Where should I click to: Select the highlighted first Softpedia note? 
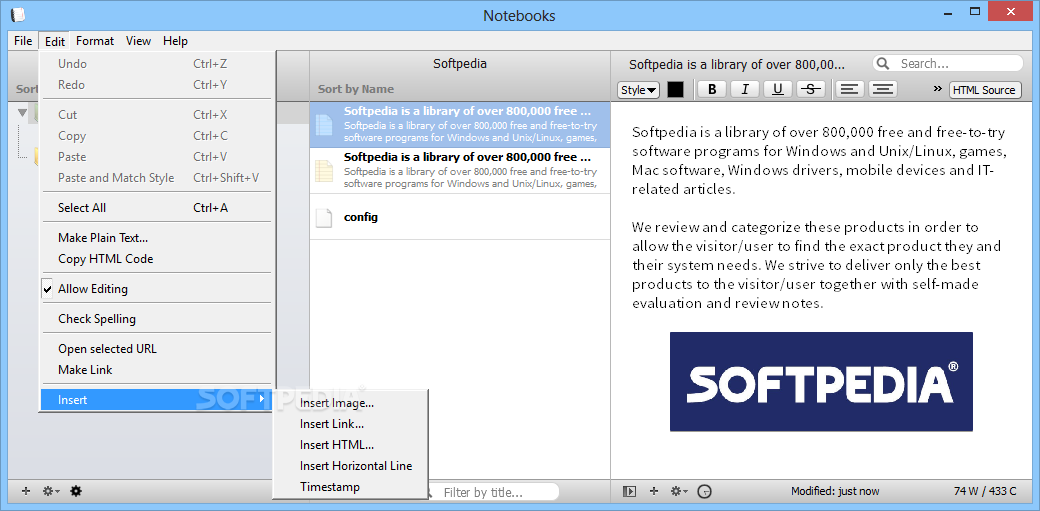[460, 125]
